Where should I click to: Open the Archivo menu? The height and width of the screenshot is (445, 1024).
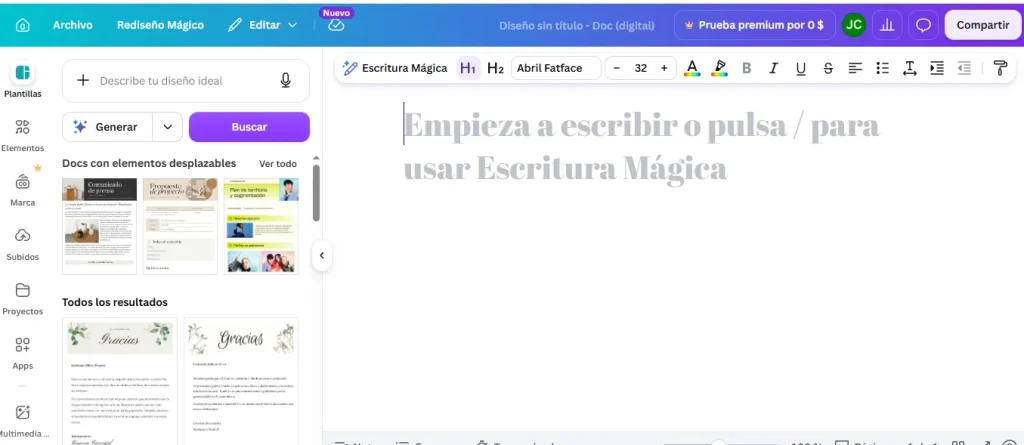tap(72, 25)
